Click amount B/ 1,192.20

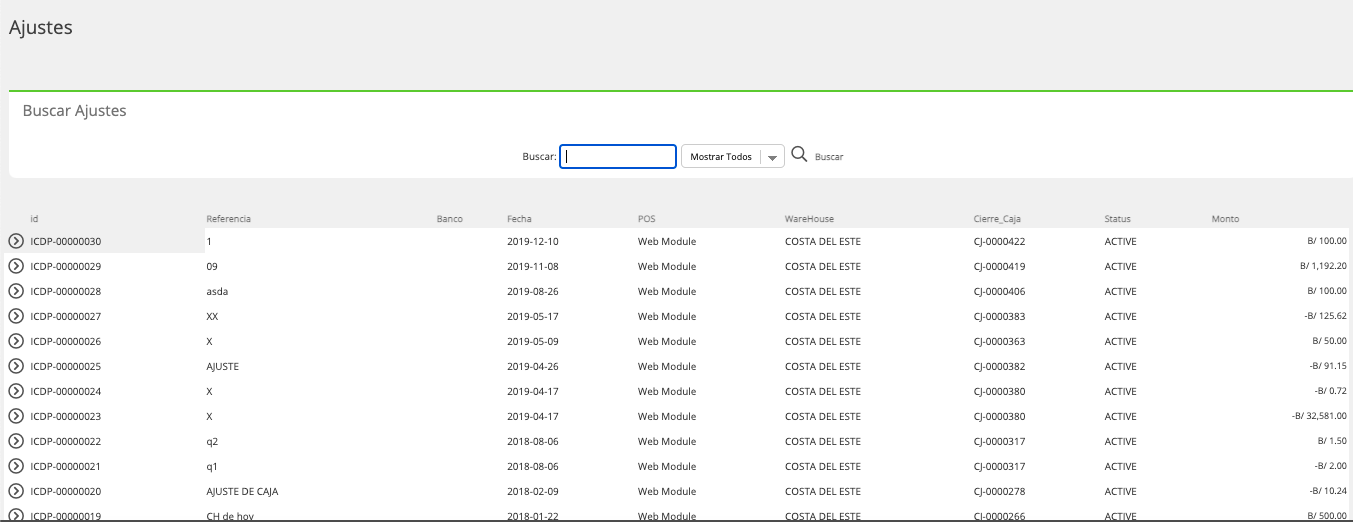coord(1323,266)
